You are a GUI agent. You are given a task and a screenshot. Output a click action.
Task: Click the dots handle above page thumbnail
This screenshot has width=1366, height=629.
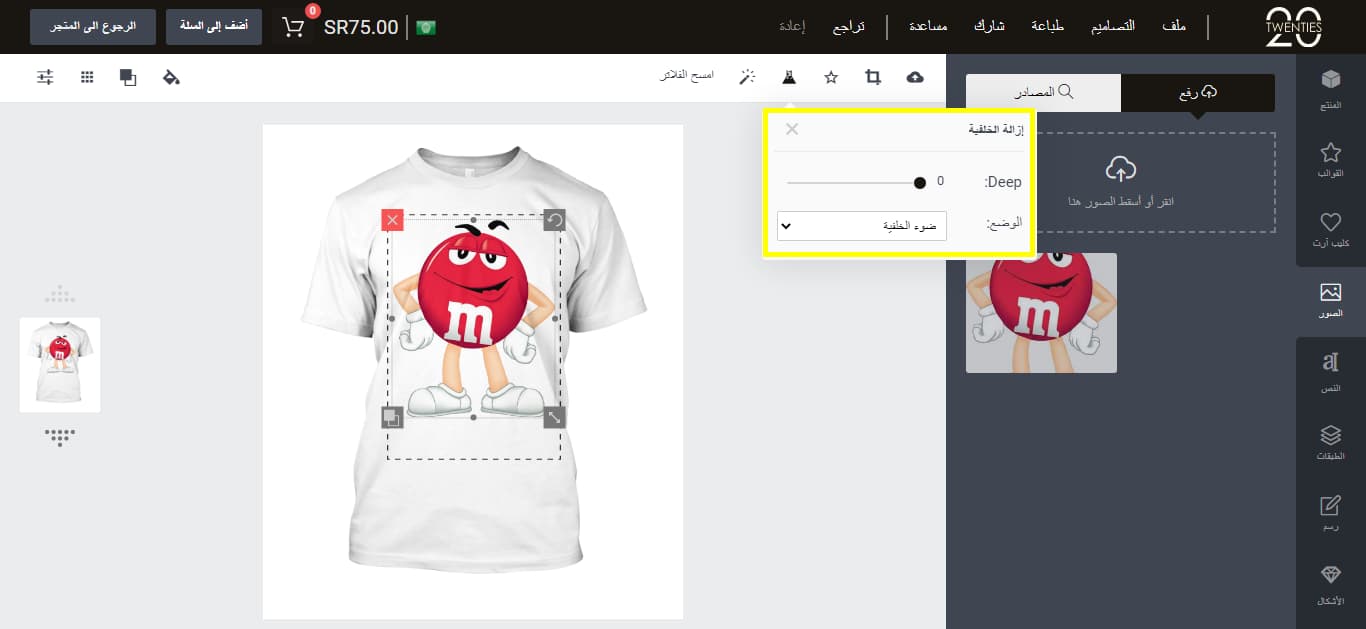point(60,294)
